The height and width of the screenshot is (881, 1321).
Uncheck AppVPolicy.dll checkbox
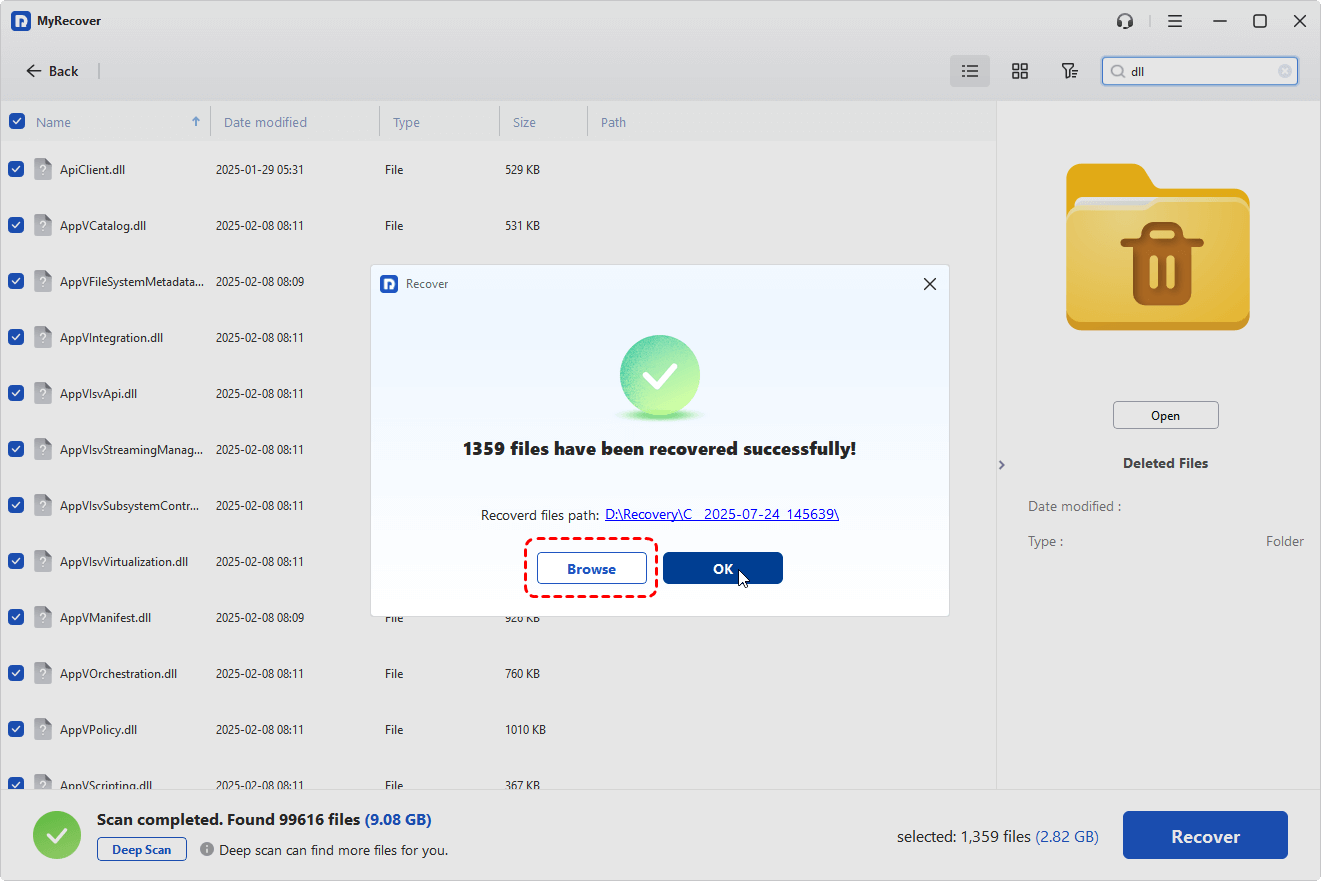point(16,729)
